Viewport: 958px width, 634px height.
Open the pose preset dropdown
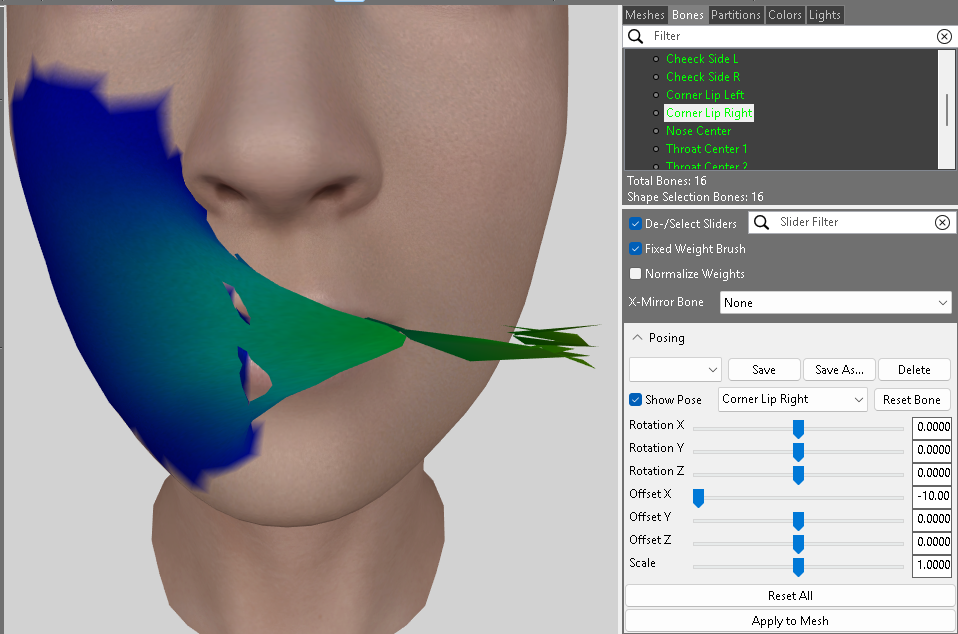pos(675,370)
